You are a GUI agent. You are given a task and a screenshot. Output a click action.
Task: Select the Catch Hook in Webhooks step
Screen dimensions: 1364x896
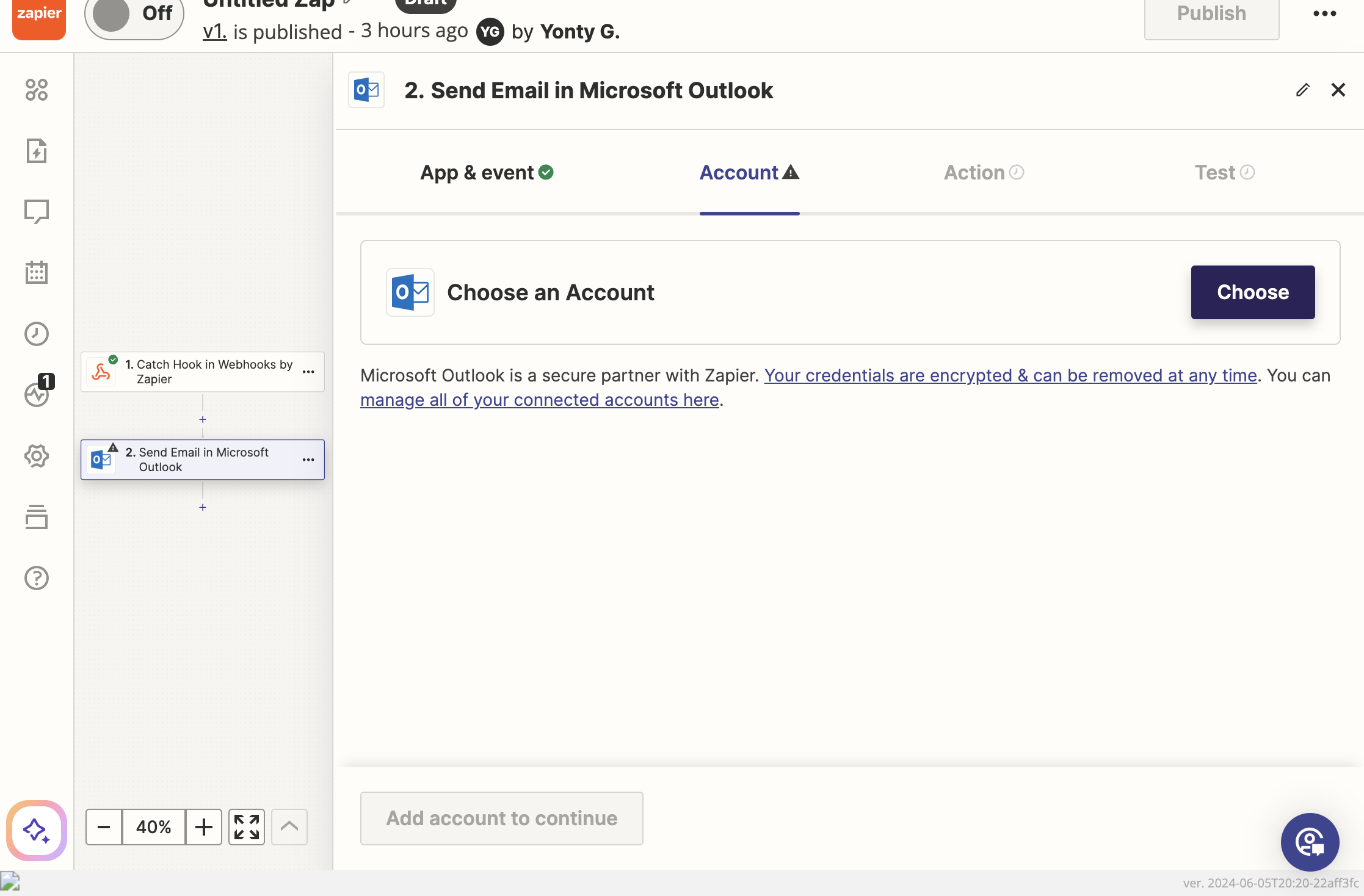203,372
